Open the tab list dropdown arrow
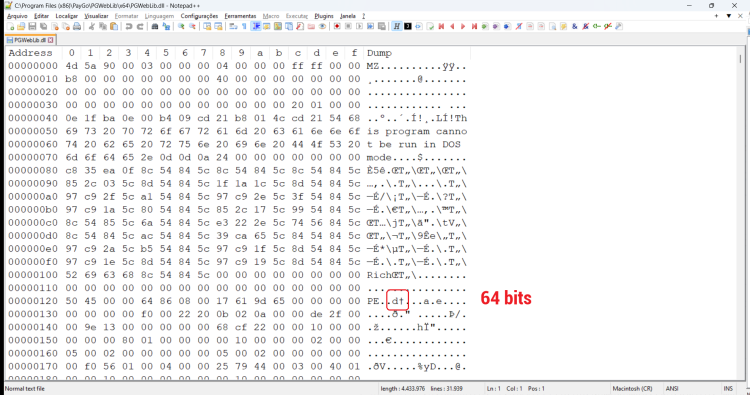The width and height of the screenshot is (750, 395). pos(728,16)
